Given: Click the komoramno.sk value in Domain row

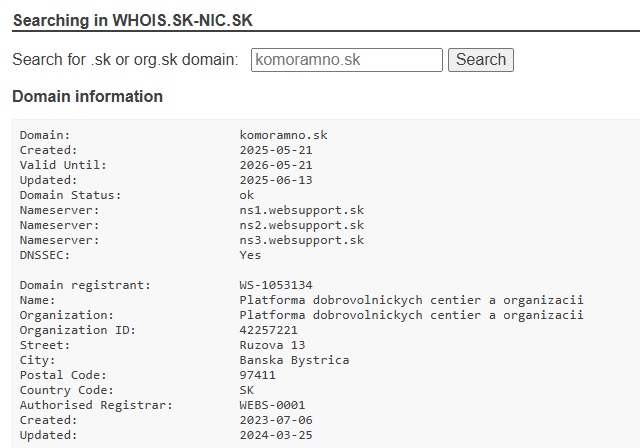Looking at the screenshot, I should (x=283, y=135).
